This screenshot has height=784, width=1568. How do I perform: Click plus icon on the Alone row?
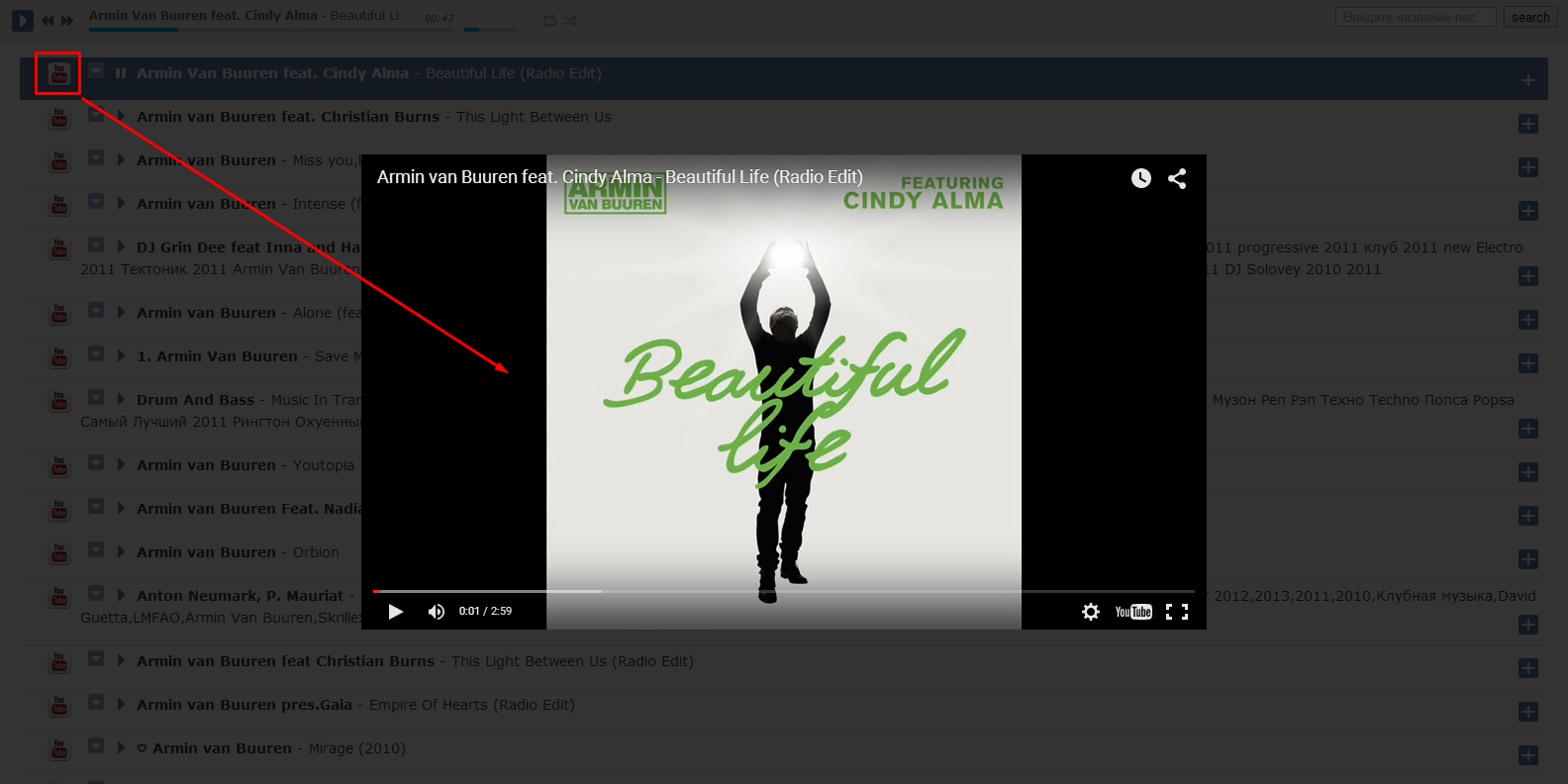[x=1528, y=320]
